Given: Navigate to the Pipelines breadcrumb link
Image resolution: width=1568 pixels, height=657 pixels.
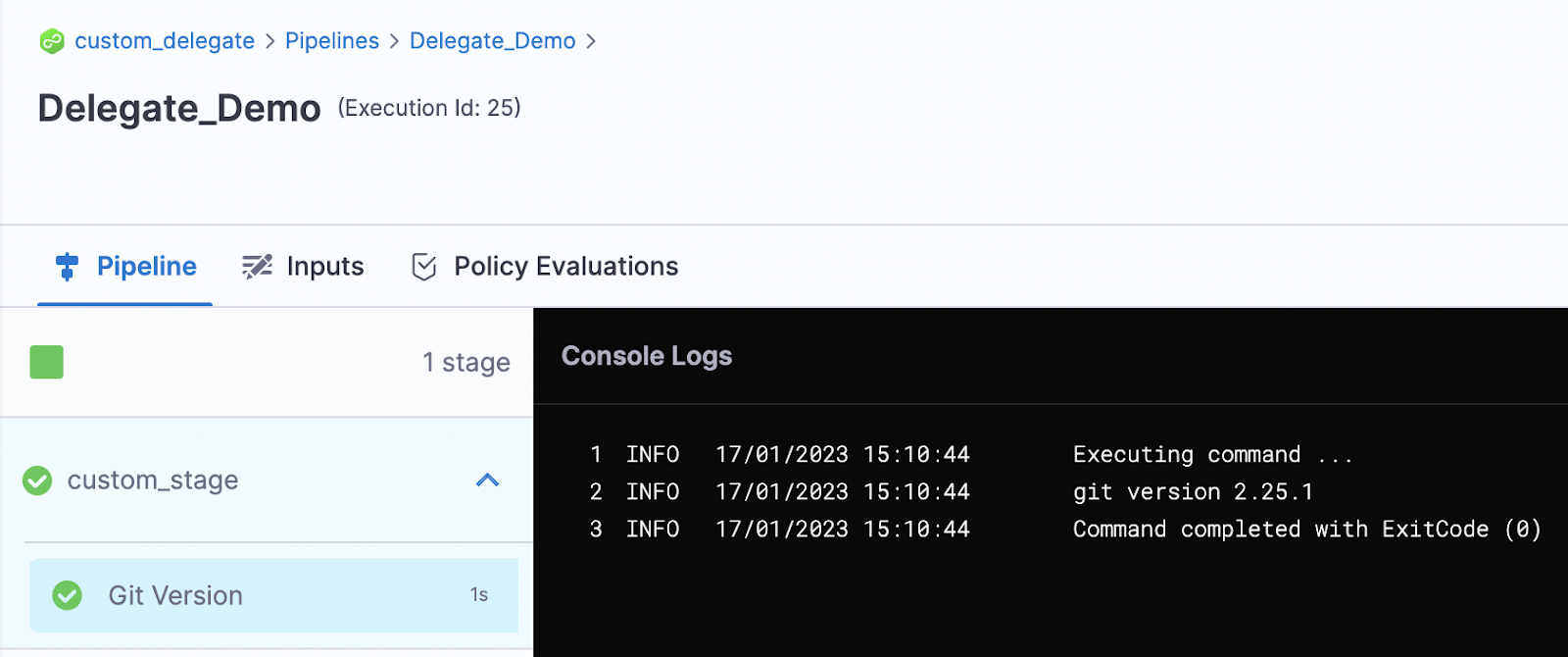Looking at the screenshot, I should 331,41.
